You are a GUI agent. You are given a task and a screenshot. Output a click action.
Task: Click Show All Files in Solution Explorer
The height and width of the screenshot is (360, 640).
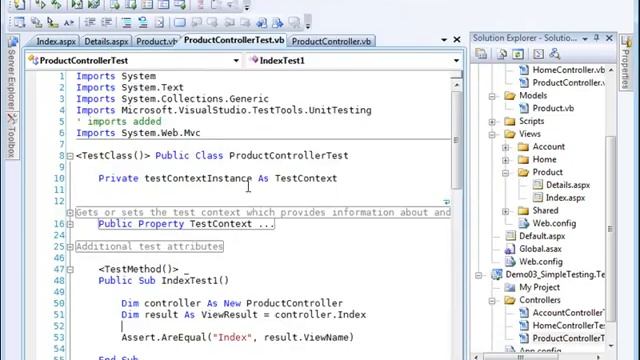(502, 53)
